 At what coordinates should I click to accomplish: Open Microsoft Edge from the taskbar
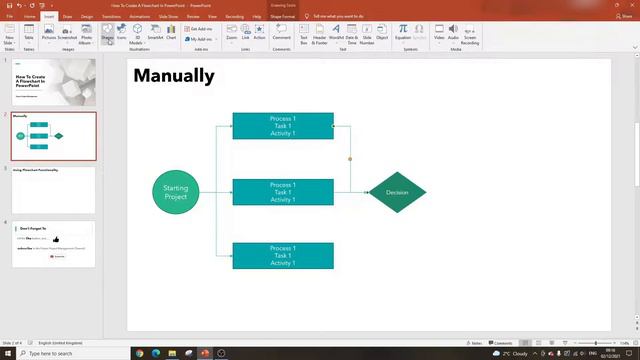tap(156, 353)
